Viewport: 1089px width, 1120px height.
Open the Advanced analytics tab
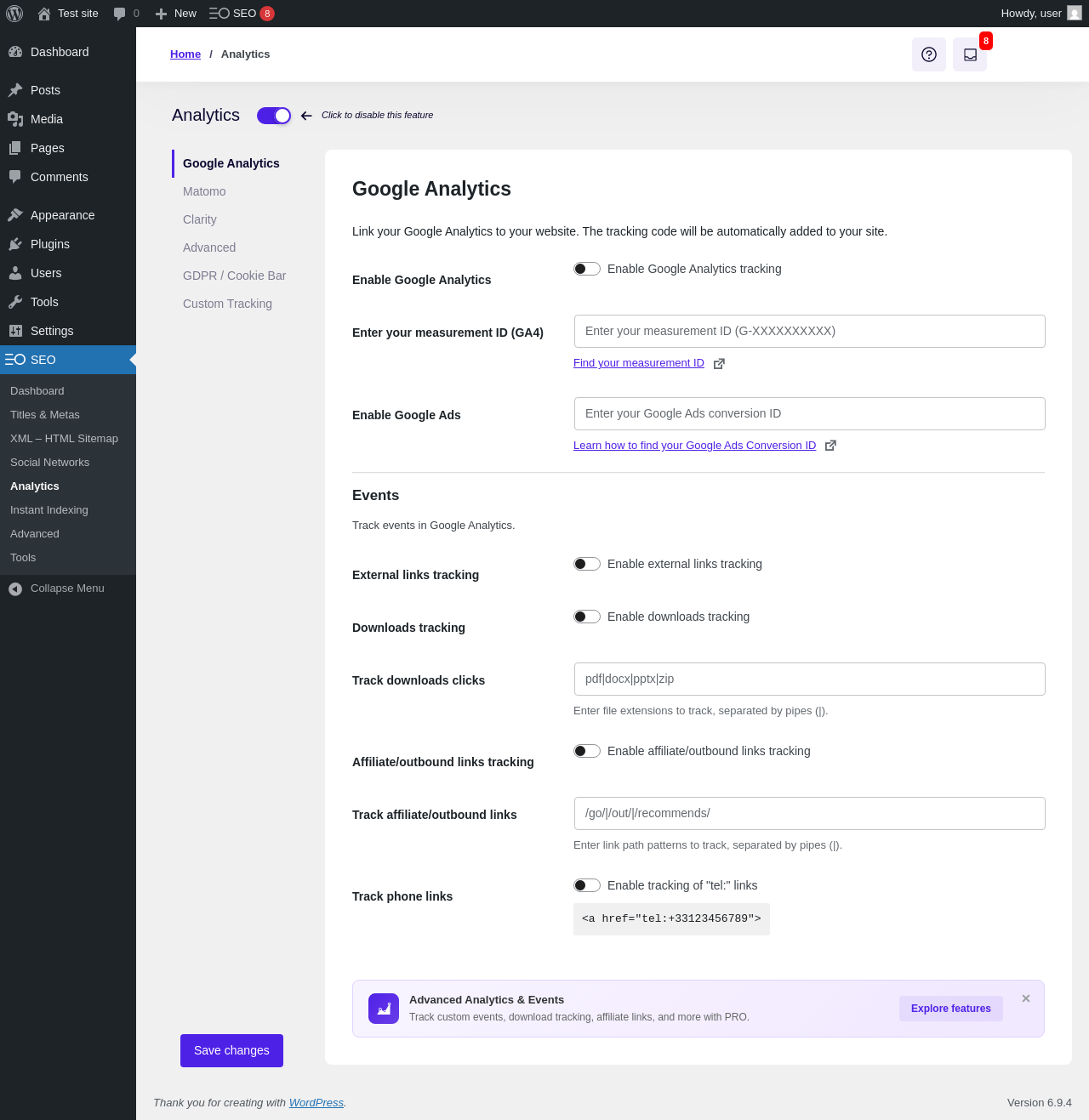[209, 247]
